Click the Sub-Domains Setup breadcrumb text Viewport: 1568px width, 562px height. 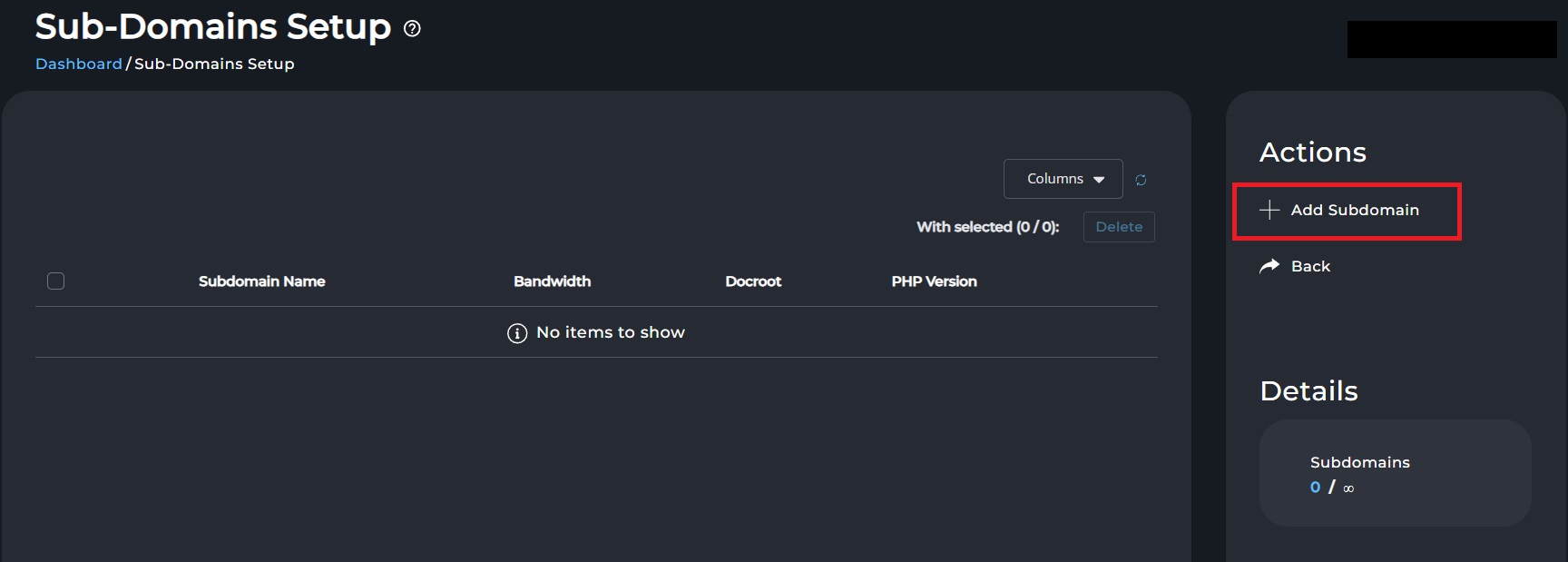coord(214,64)
